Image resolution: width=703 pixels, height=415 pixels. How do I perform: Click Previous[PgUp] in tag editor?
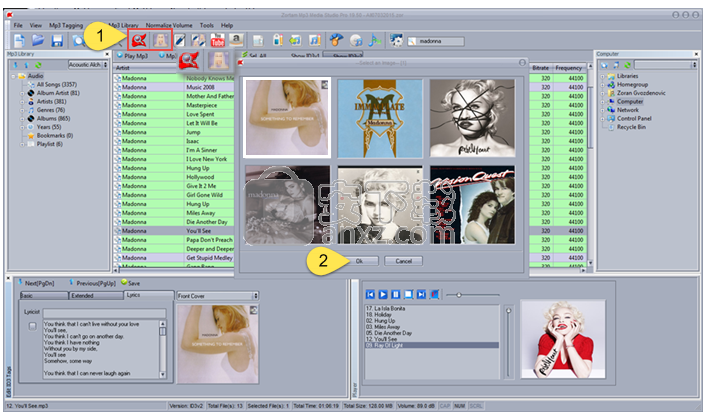pyautogui.click(x=92, y=283)
